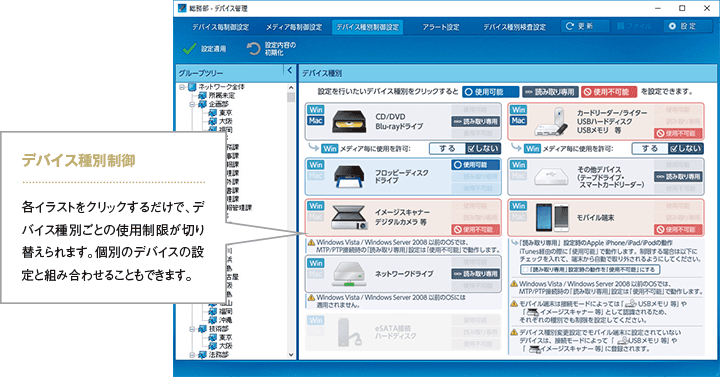Screen dimensions: 720x377
Task: Set CD/DVD per-media permission to する
Action: point(447,148)
